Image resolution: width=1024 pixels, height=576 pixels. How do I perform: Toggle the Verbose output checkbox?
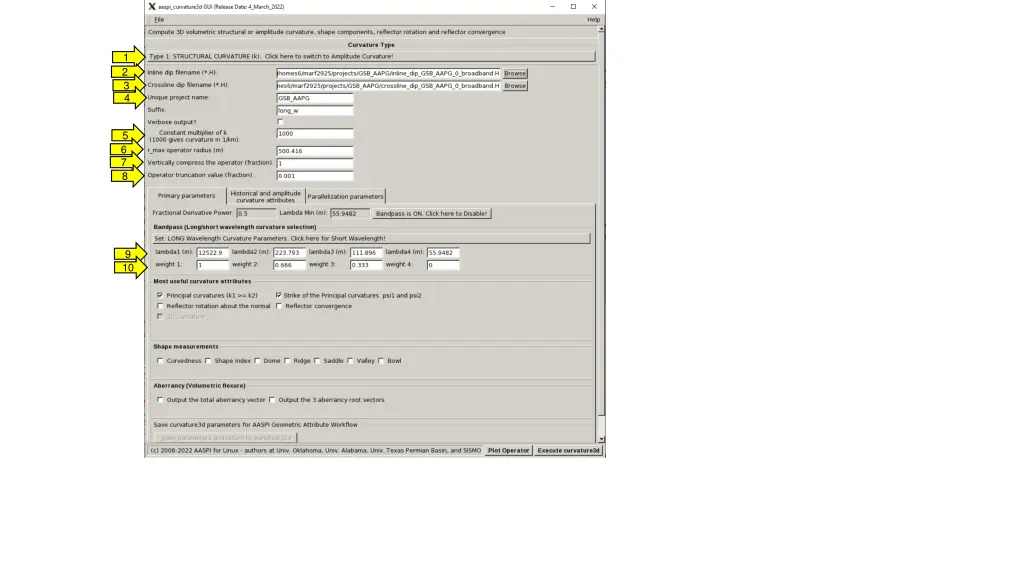280,121
